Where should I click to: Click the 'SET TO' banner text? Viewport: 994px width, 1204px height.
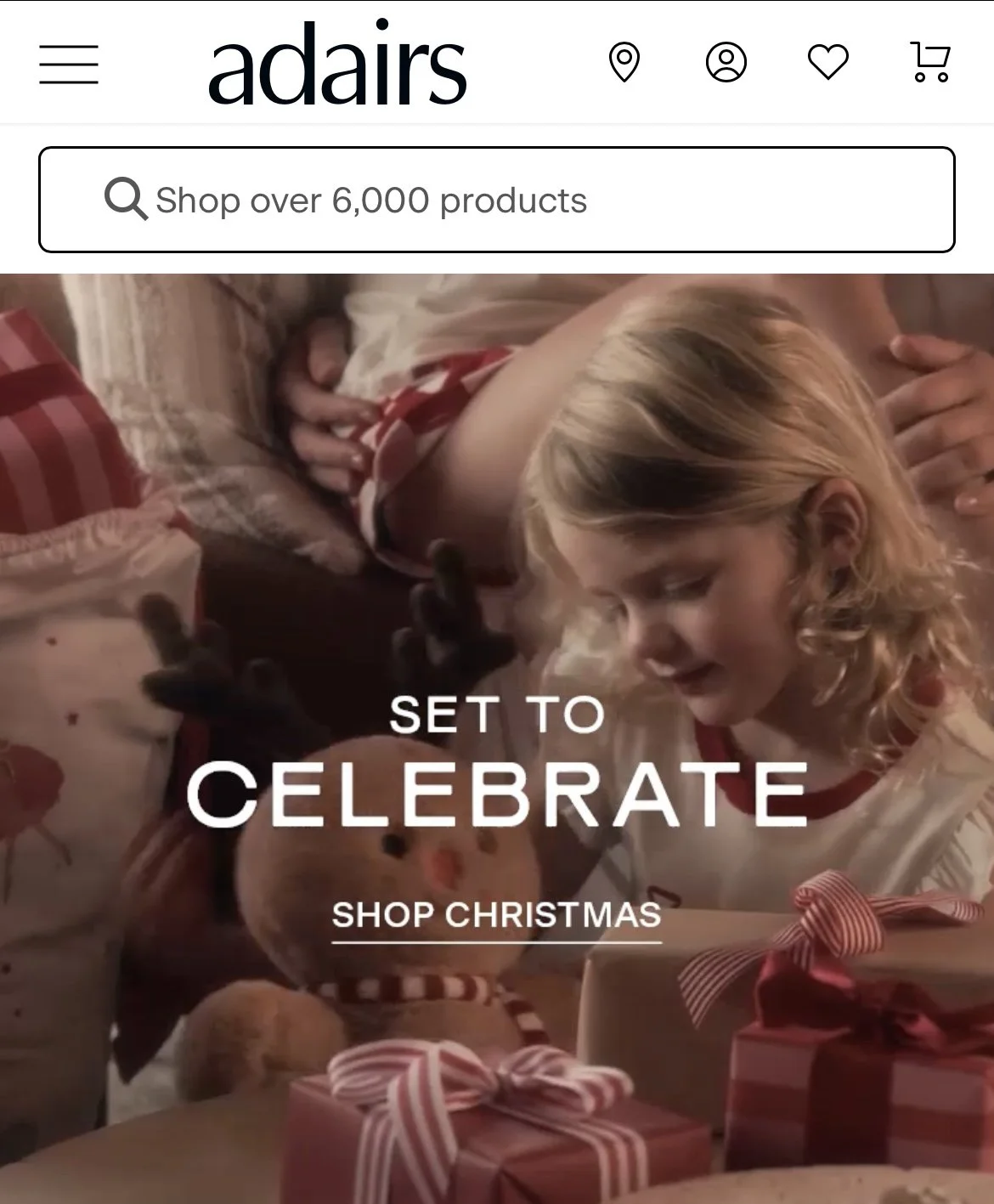tap(497, 715)
